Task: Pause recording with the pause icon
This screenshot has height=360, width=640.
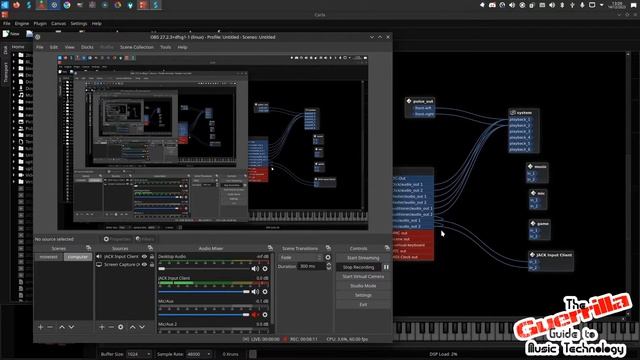Action: pos(386,267)
